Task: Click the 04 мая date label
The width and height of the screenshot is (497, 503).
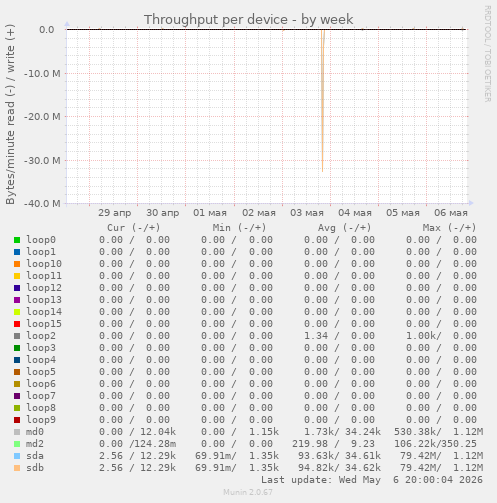Action: (355, 213)
